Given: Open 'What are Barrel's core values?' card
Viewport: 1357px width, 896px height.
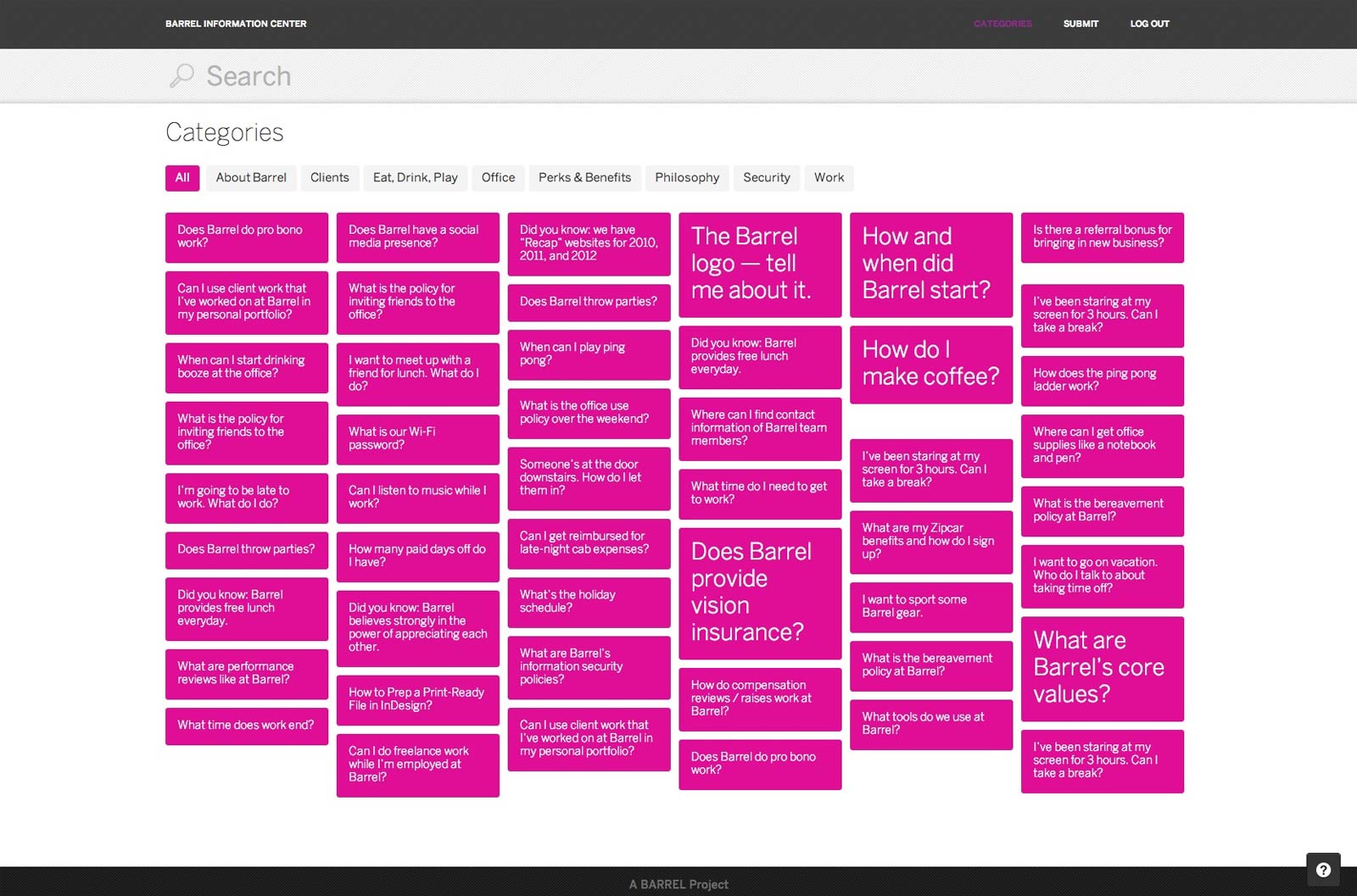Looking at the screenshot, I should click(1103, 669).
